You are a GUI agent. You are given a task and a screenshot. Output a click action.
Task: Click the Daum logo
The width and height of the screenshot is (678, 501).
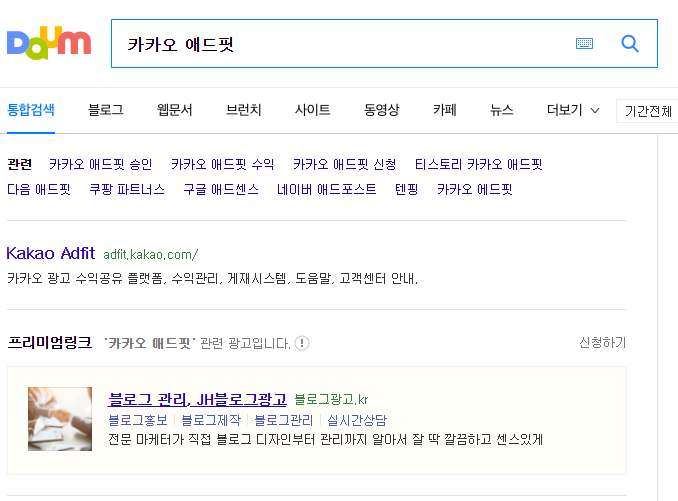[49, 43]
